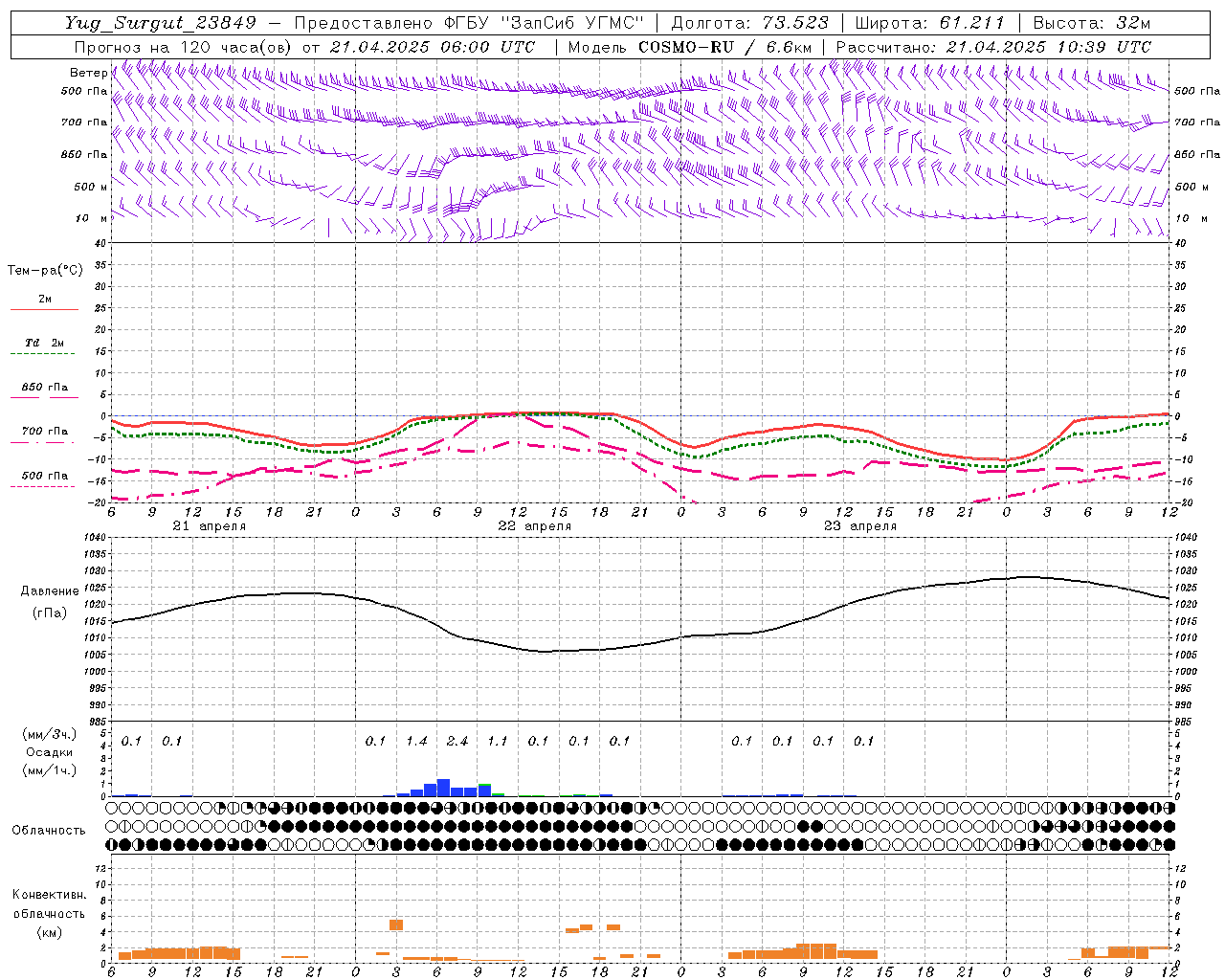Click the Облачность panel label
This screenshot has width=1225, height=980.
(x=49, y=831)
